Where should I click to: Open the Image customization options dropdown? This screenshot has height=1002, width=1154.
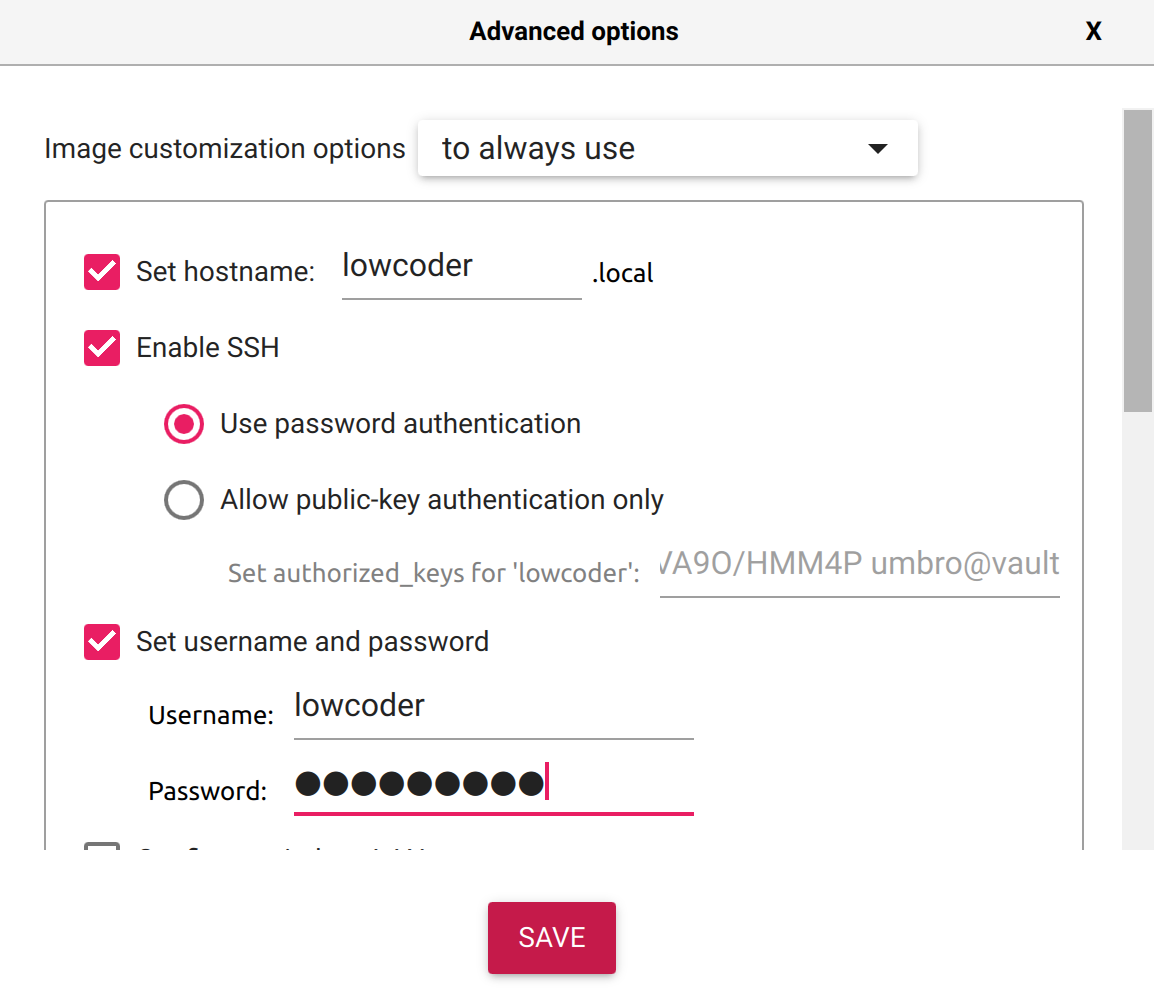(x=667, y=149)
